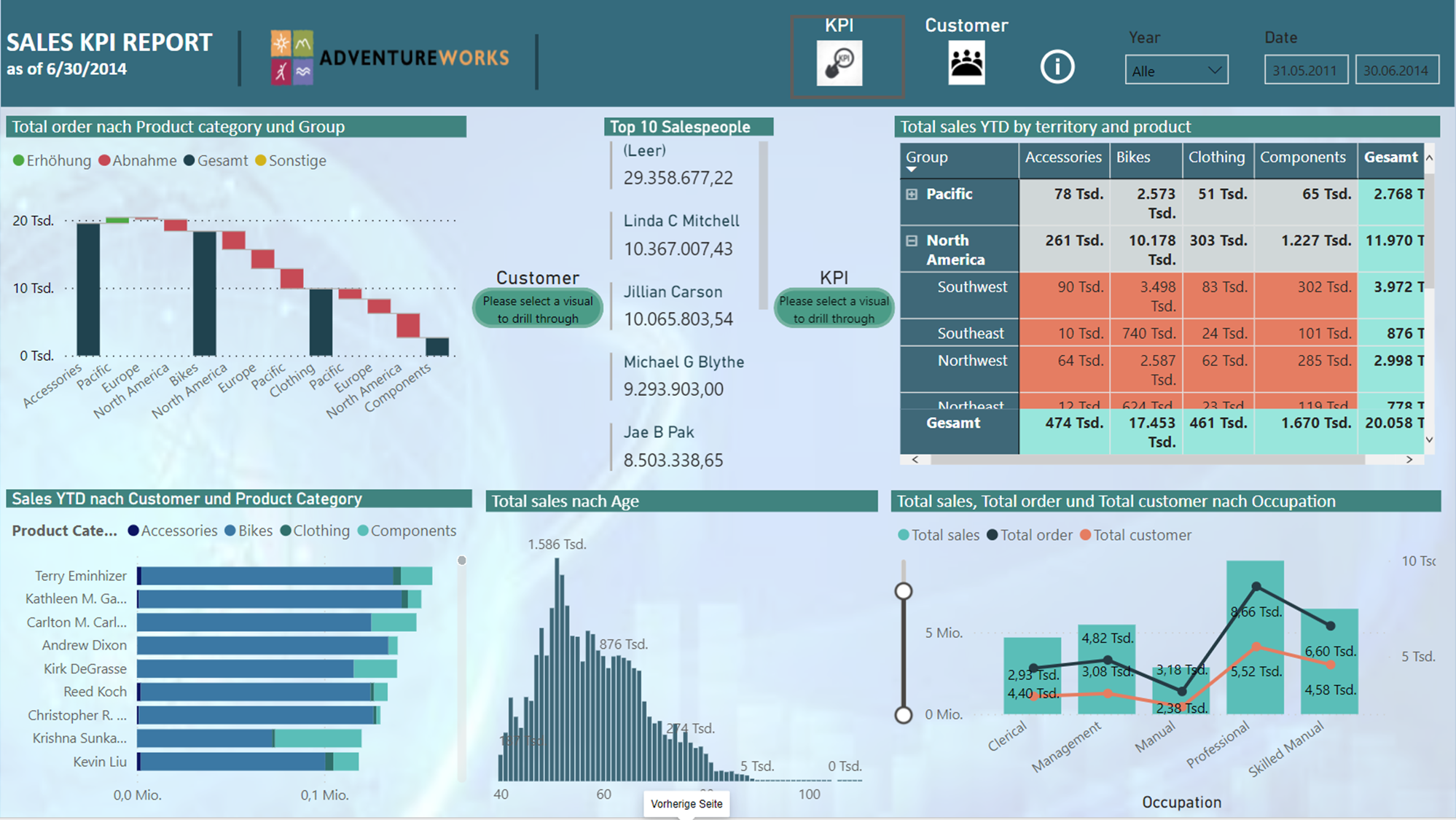Click the AdventureWorks logo
The width and height of the screenshot is (1456, 820).
coord(390,58)
